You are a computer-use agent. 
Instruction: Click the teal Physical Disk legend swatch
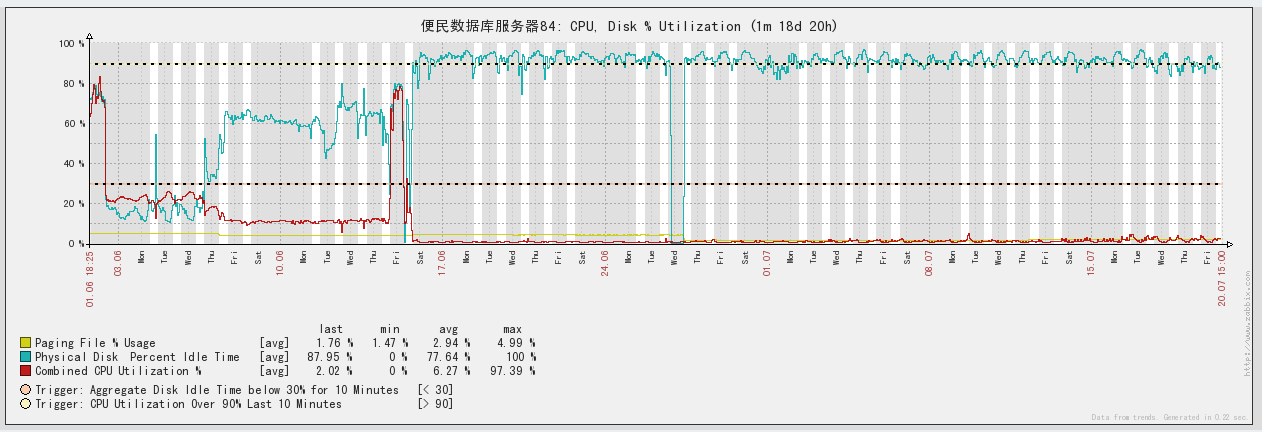(25, 357)
